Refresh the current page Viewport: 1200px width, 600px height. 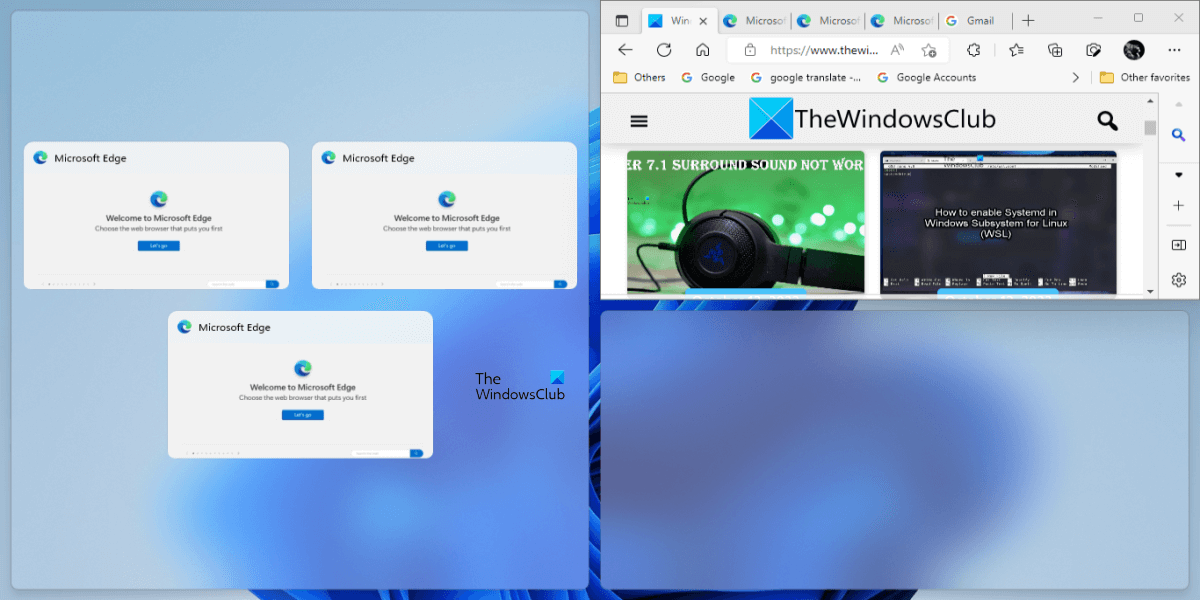tap(664, 50)
